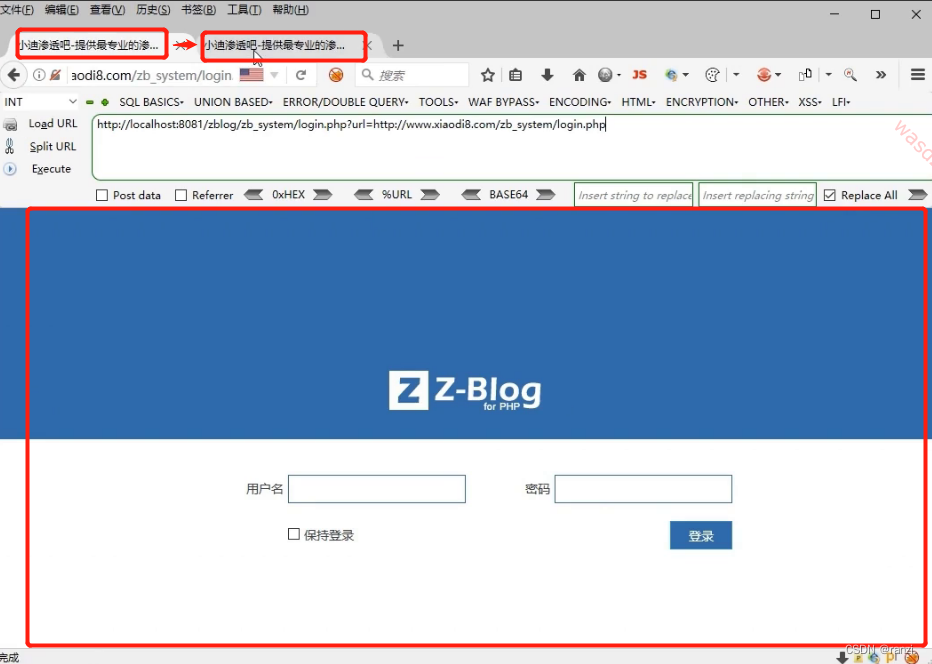Click the copy-pages icon in toolbar

(x=805, y=75)
